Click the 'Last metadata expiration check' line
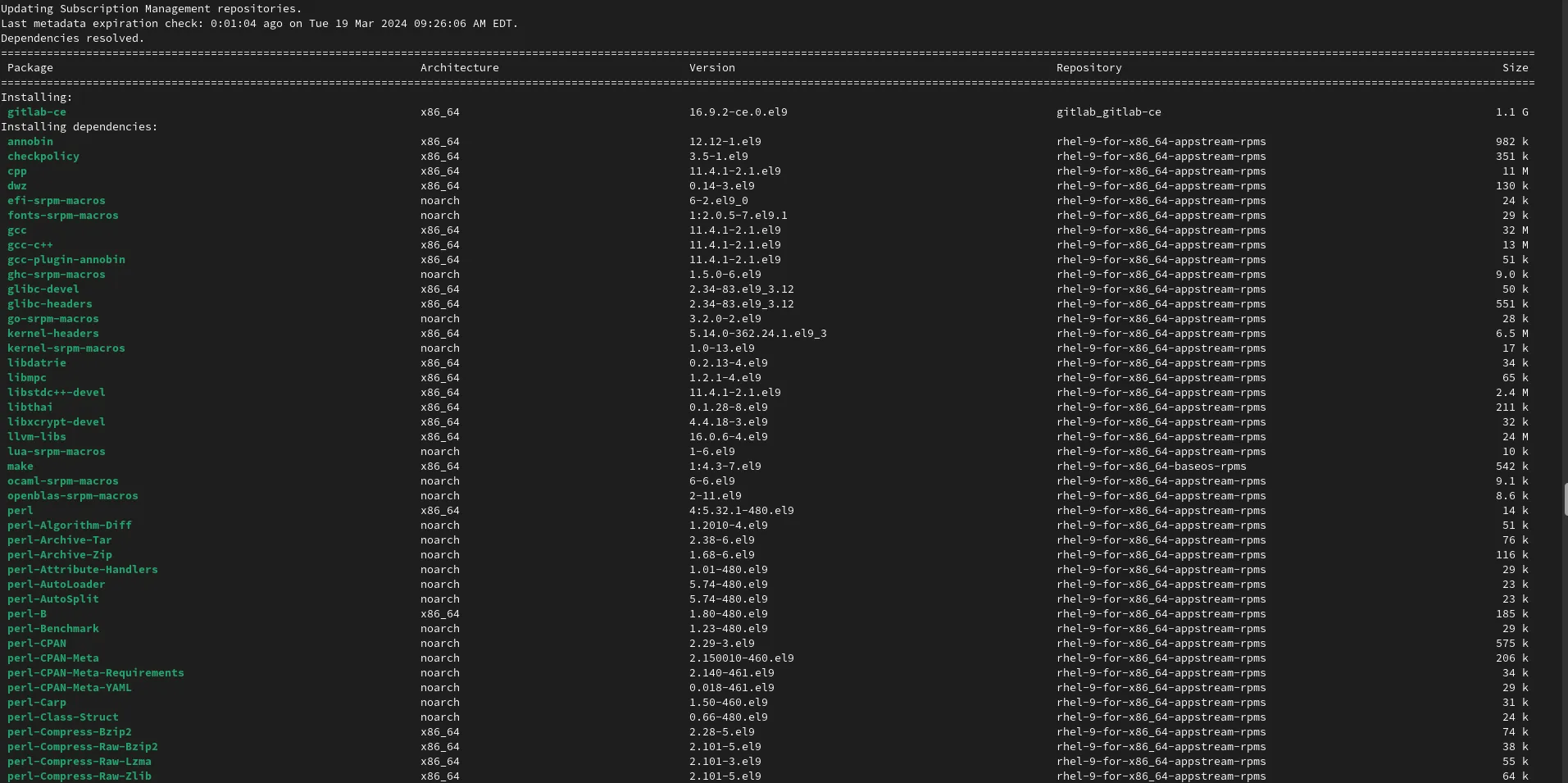1568x783 pixels. click(260, 24)
